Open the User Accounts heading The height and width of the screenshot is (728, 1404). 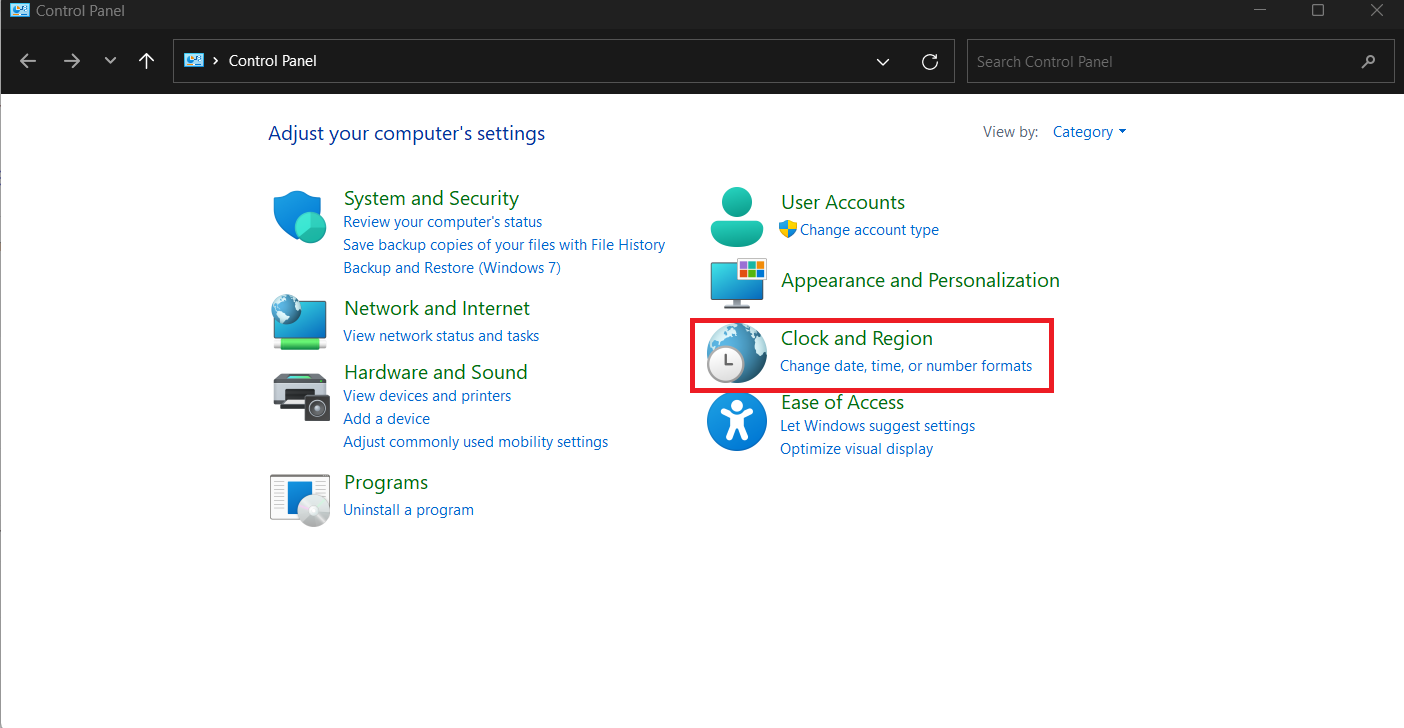tap(843, 202)
